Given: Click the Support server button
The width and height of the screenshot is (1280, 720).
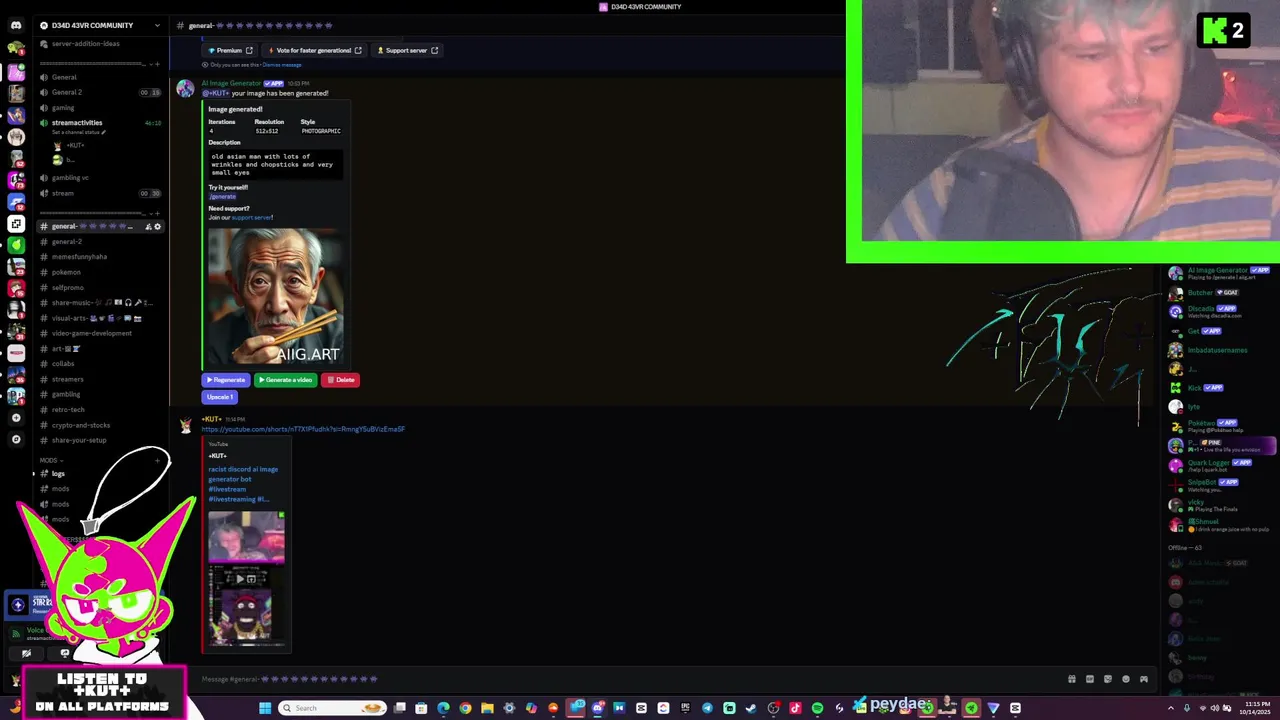Looking at the screenshot, I should coord(407,50).
